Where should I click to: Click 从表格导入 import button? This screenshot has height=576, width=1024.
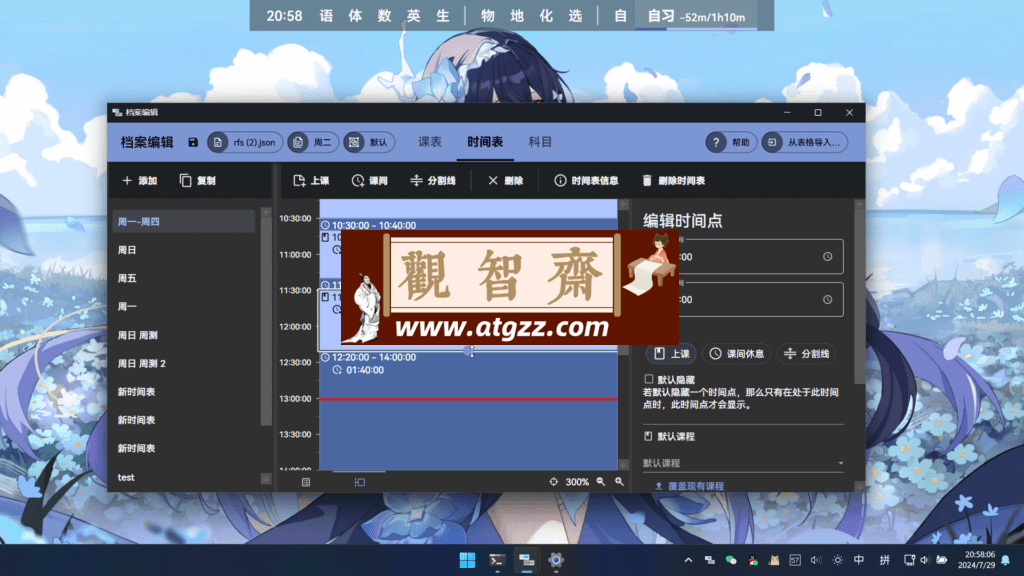pyautogui.click(x=805, y=142)
